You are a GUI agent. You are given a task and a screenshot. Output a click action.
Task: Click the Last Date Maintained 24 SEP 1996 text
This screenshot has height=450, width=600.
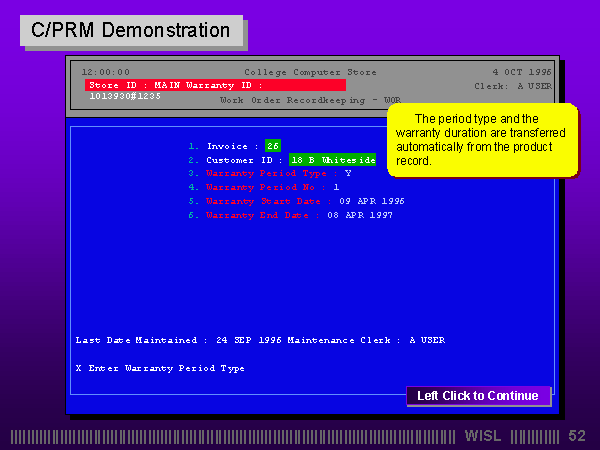[x=178, y=340]
